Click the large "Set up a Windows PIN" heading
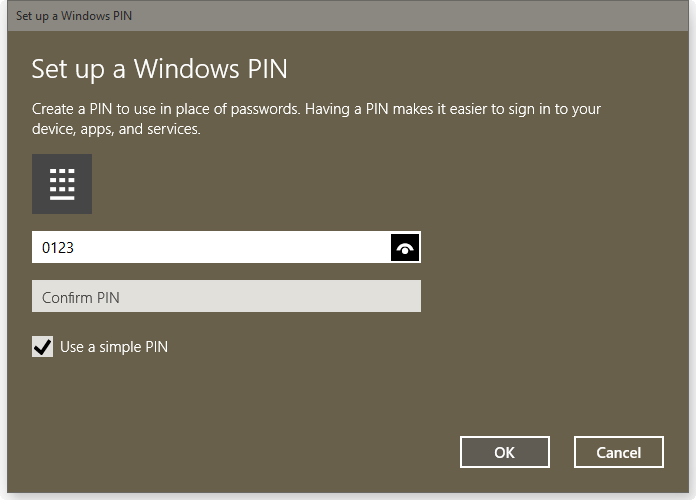 160,69
